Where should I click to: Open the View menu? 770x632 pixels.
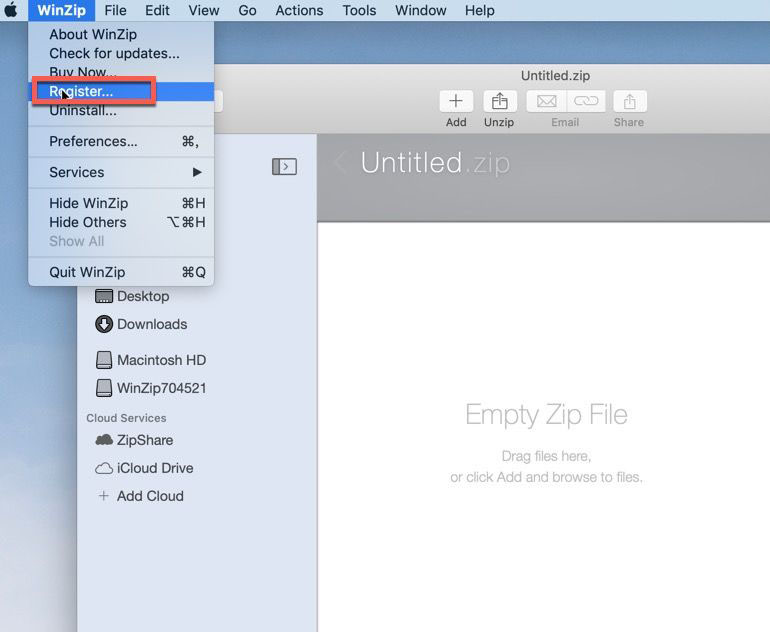[204, 10]
